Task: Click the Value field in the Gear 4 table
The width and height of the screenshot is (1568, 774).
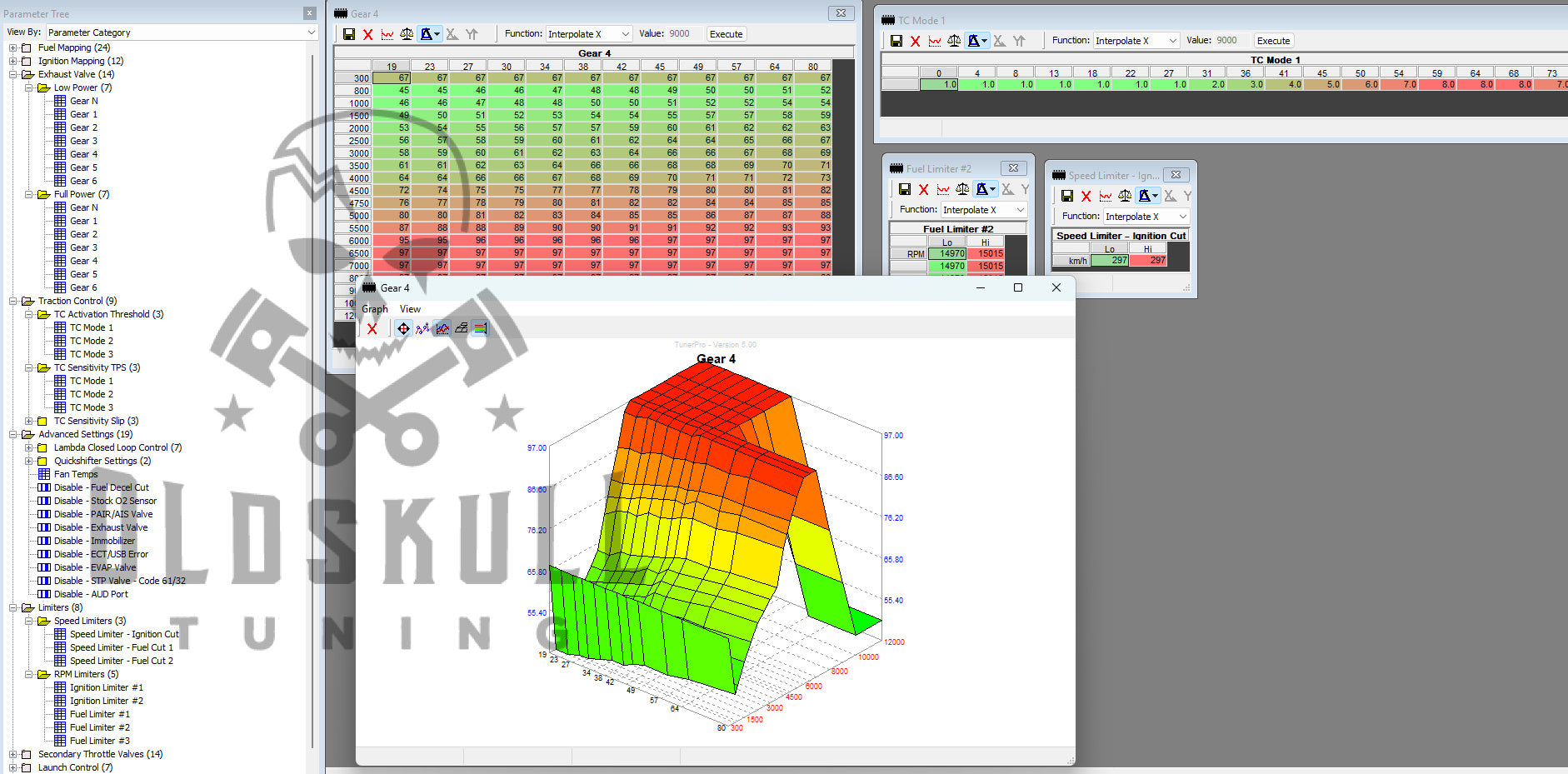Action: click(x=683, y=34)
